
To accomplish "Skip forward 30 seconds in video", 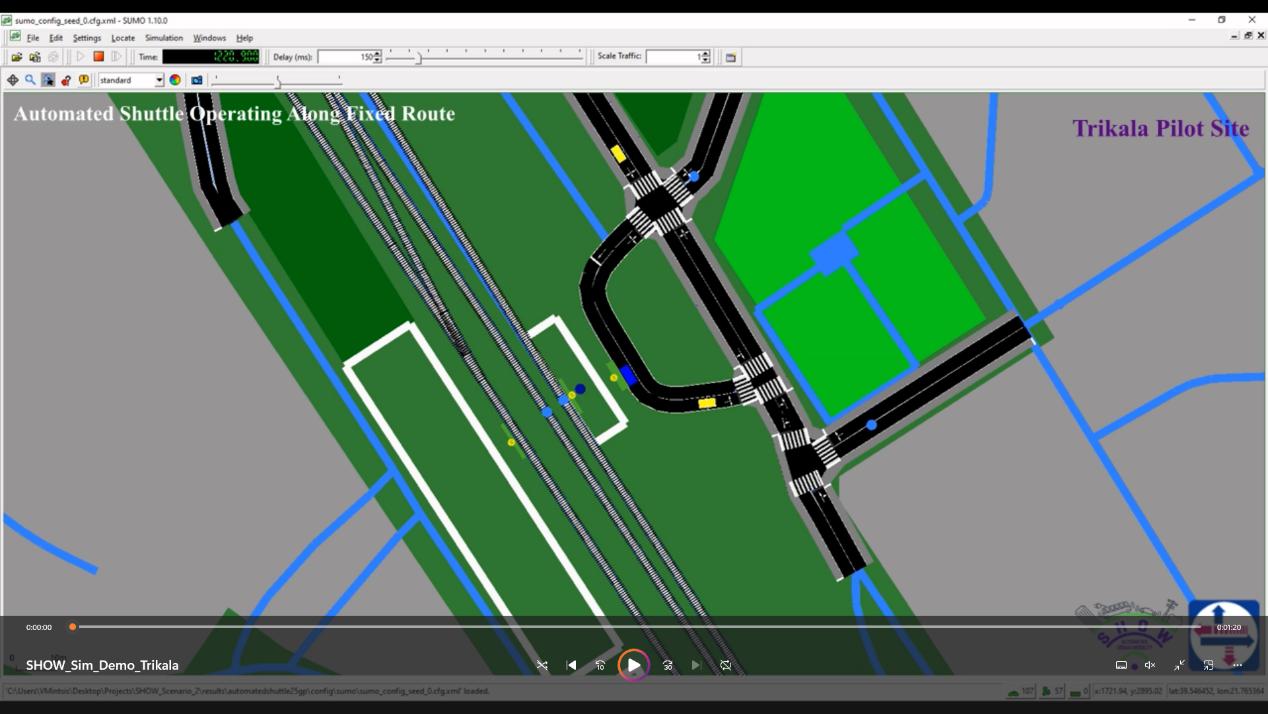I will tap(668, 665).
